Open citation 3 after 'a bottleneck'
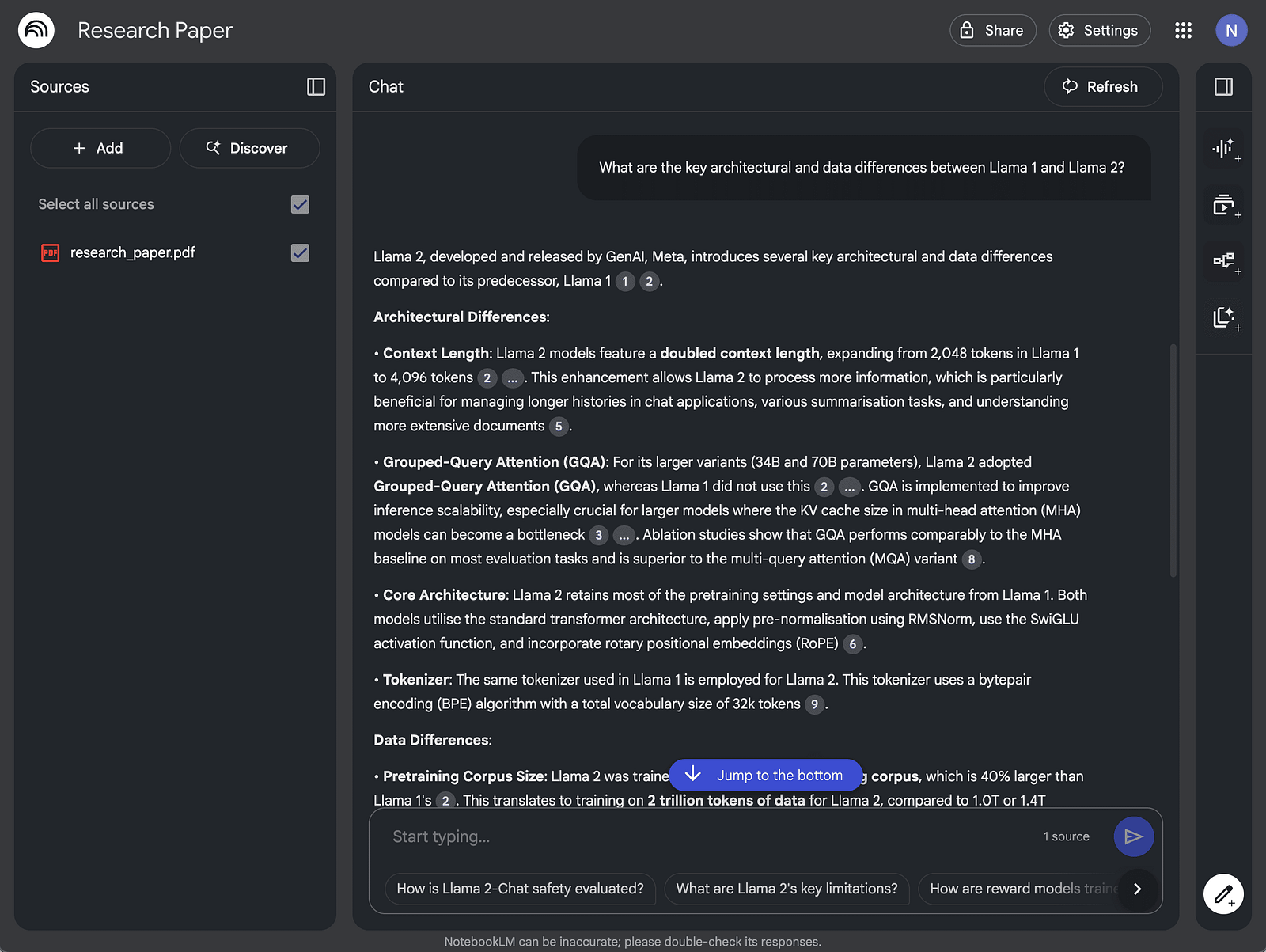Viewport: 1266px width, 952px height. [x=599, y=535]
